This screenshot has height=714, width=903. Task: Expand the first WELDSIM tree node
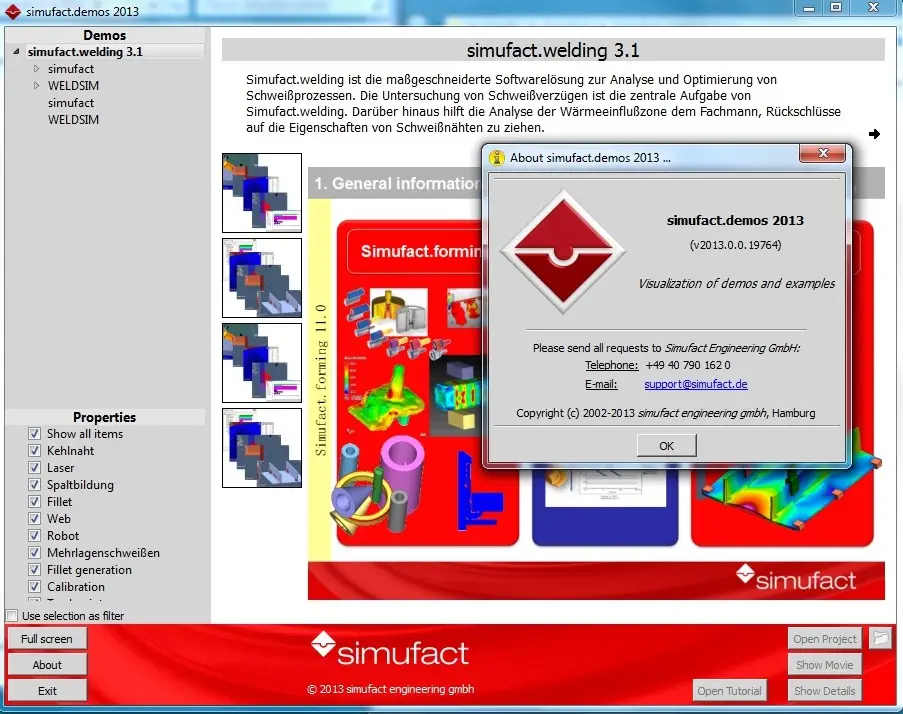(x=36, y=85)
